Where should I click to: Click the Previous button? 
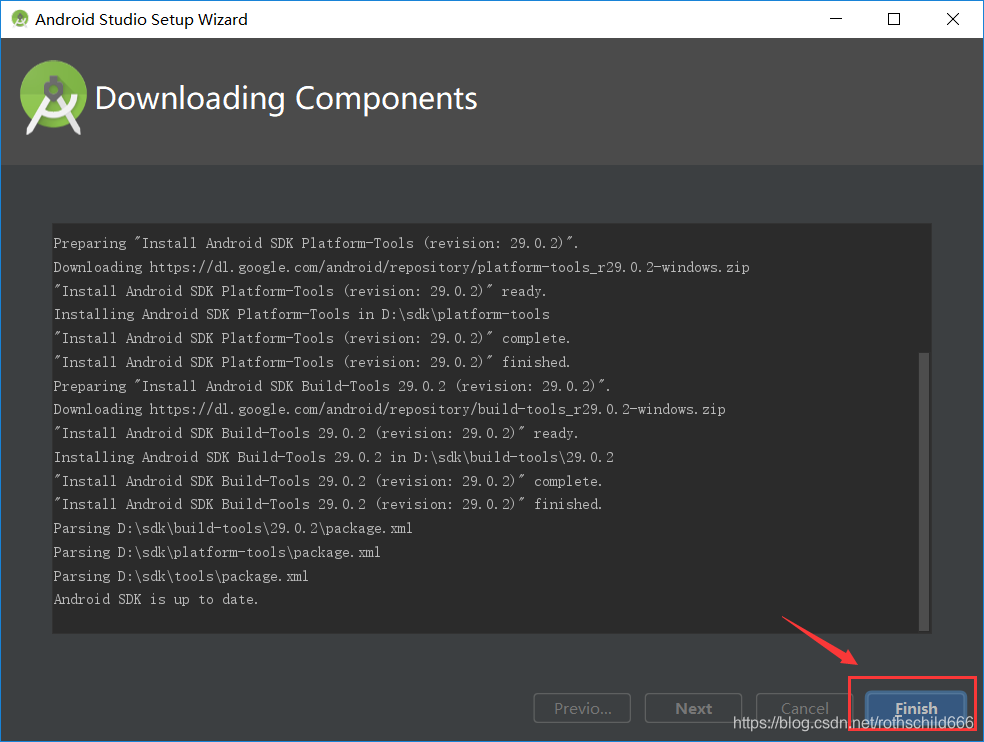pos(582,708)
